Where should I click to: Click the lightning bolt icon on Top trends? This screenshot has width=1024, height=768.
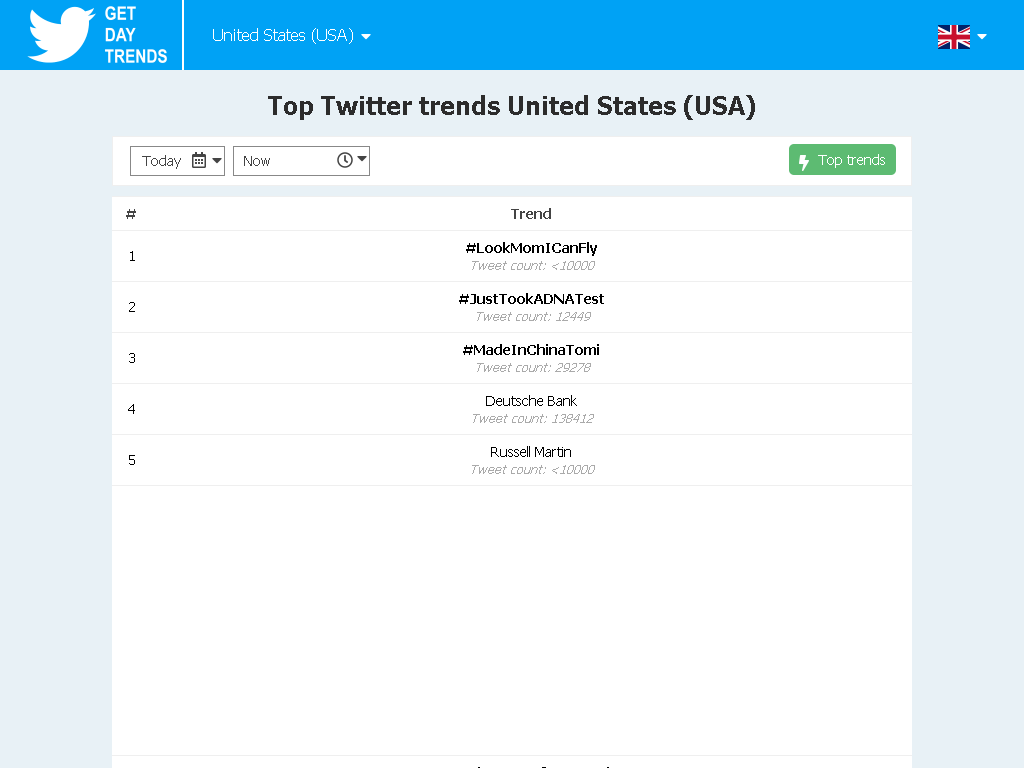pyautogui.click(x=804, y=161)
